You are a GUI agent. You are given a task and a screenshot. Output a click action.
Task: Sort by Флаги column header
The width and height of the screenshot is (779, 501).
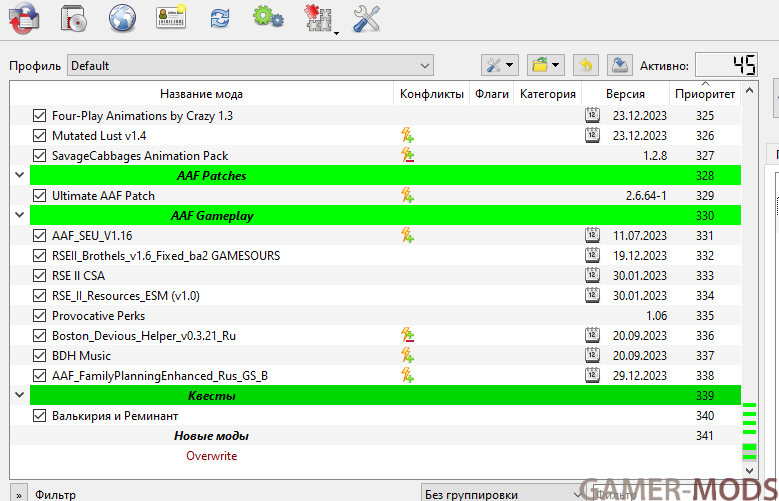(492, 94)
